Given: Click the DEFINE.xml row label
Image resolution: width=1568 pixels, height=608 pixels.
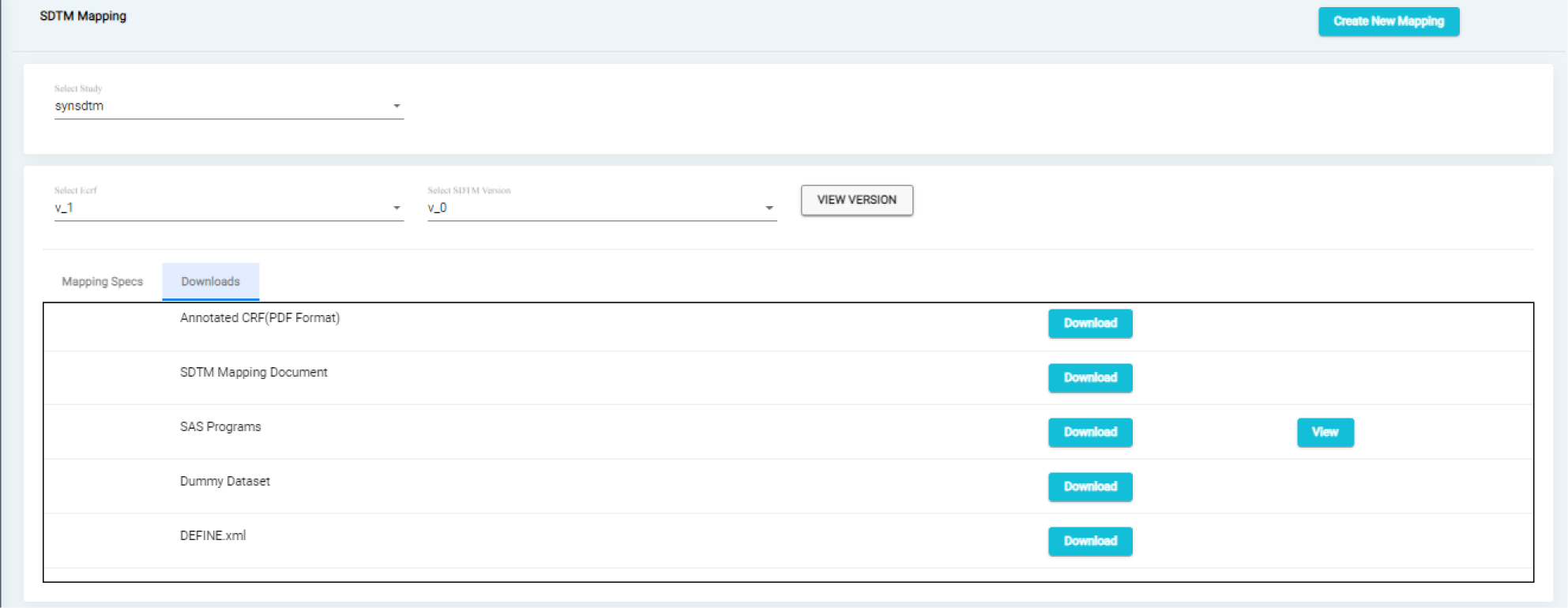Looking at the screenshot, I should tap(212, 535).
